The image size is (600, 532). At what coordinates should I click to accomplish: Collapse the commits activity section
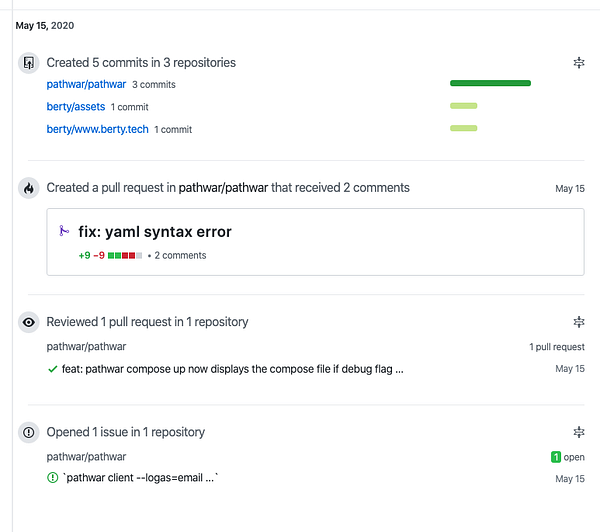point(578,63)
